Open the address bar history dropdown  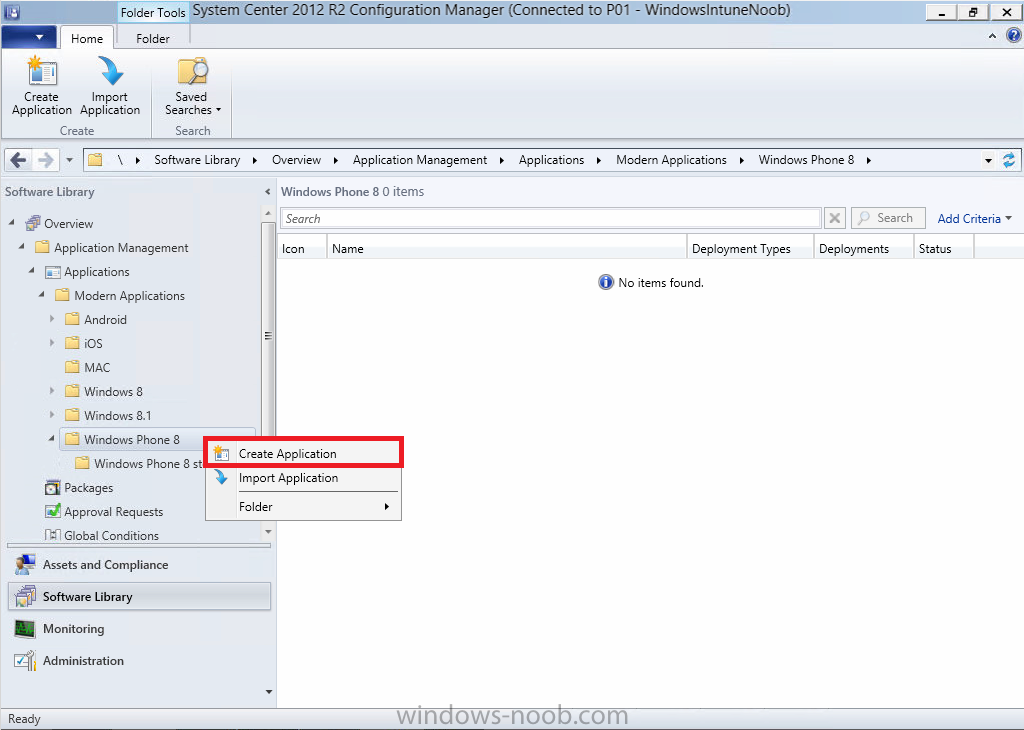coord(988,161)
